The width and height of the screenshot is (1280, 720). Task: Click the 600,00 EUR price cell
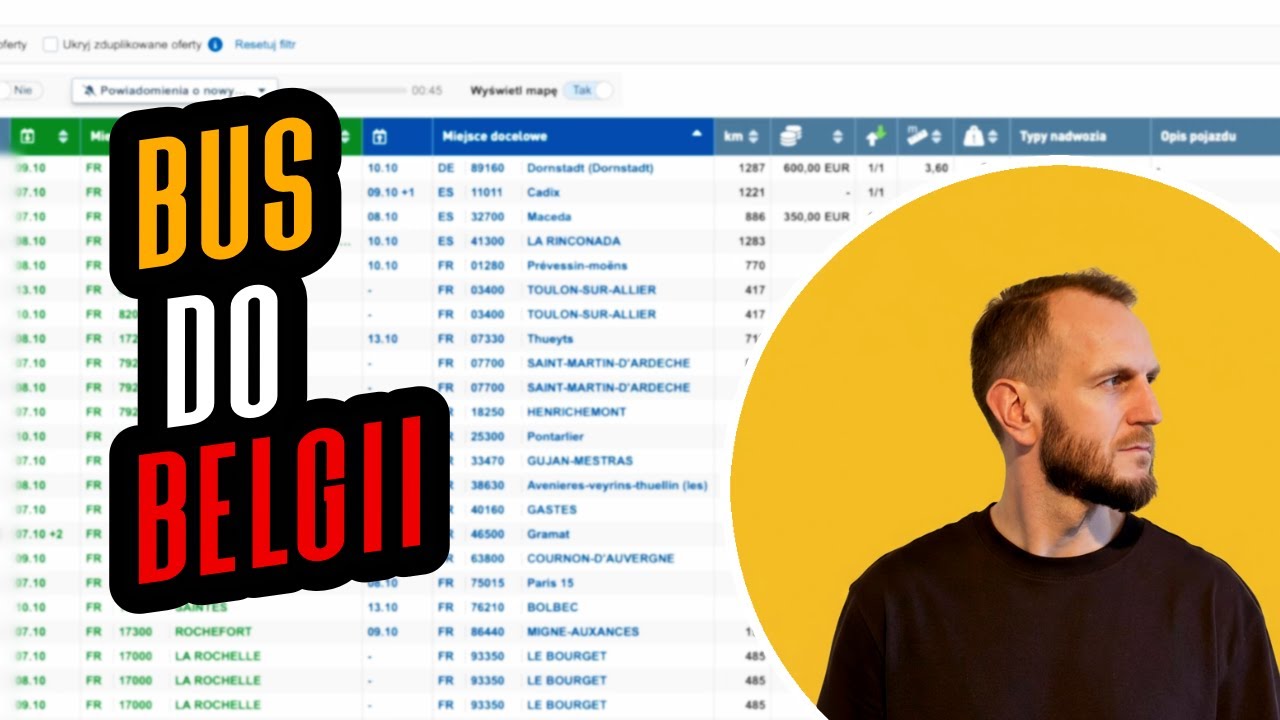click(816, 168)
